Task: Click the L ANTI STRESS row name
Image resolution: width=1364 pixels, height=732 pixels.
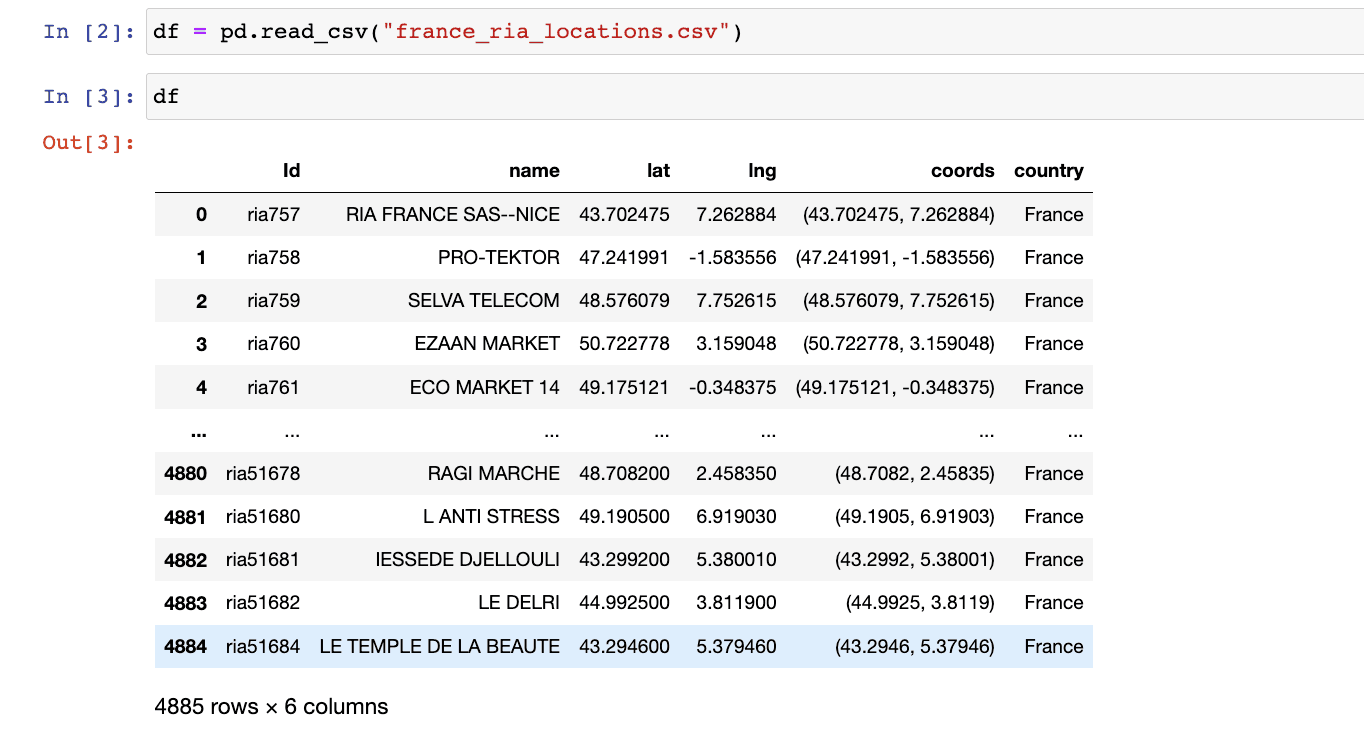Action: click(491, 517)
